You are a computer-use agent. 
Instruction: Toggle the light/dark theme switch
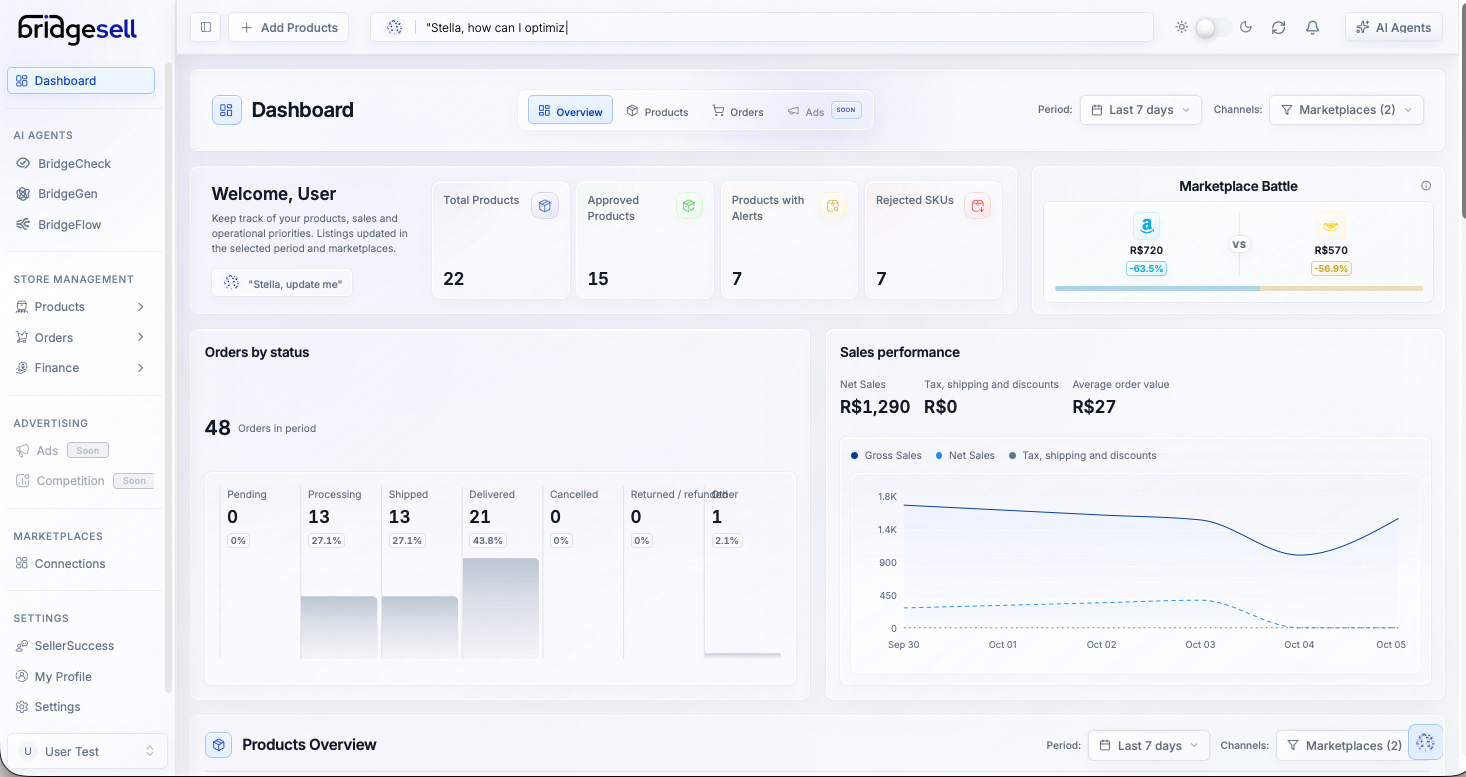point(1213,27)
